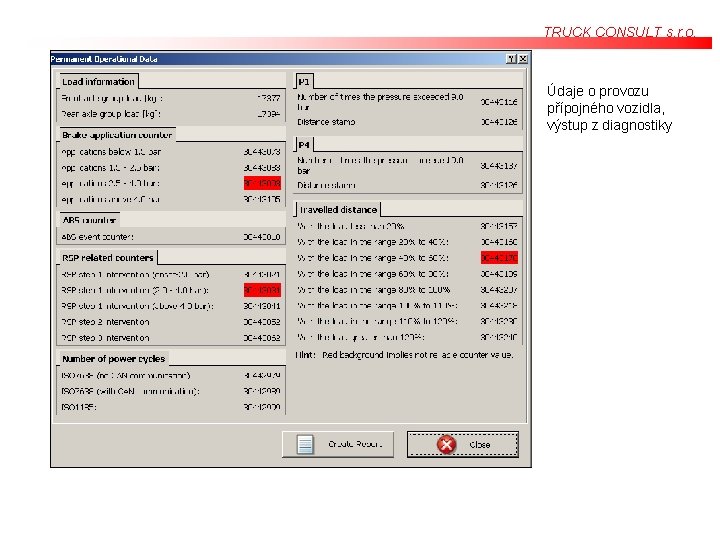Select the Rear axle group load row label

point(111,113)
